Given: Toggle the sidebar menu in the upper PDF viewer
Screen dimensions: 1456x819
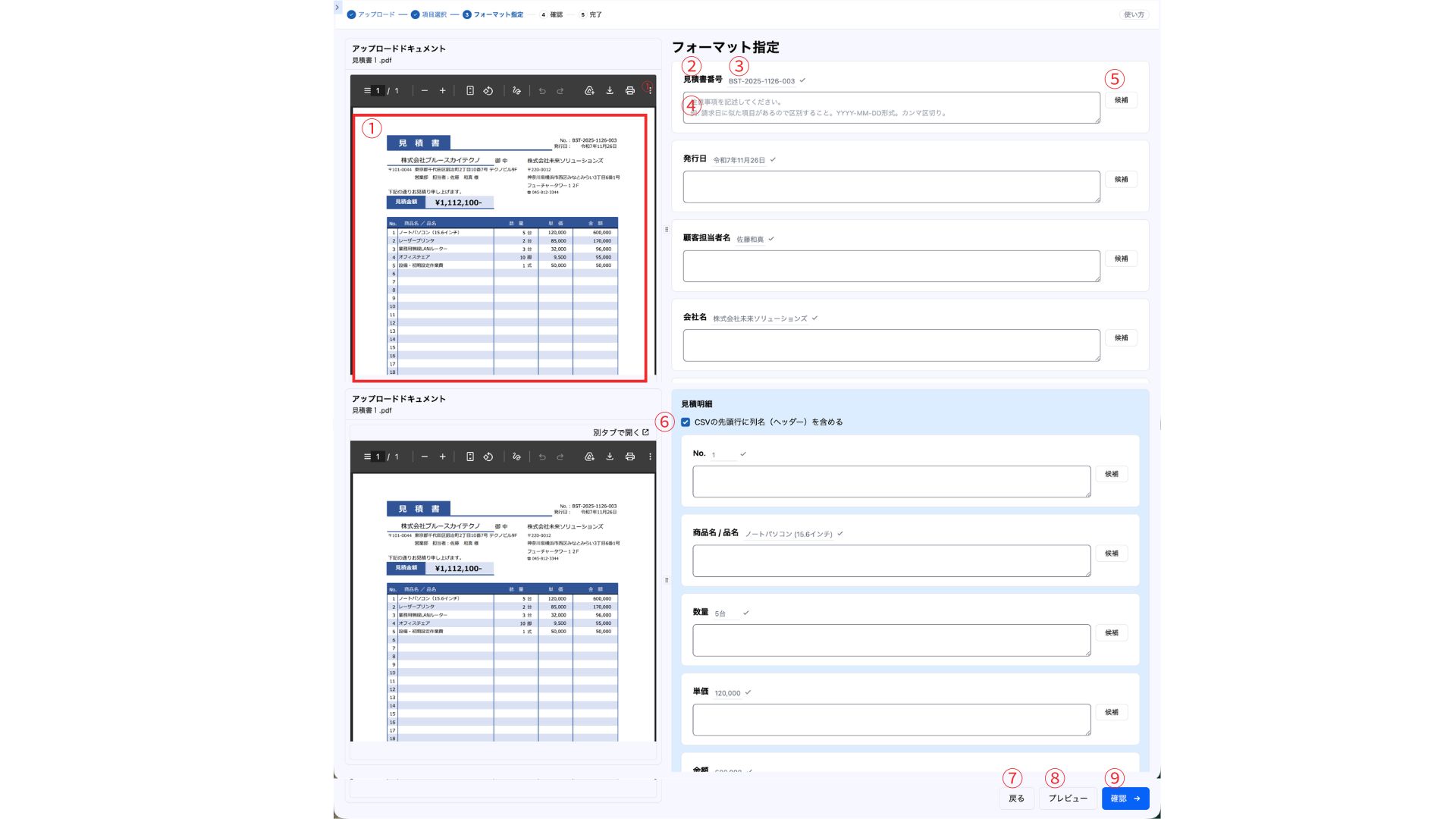Looking at the screenshot, I should click(367, 91).
